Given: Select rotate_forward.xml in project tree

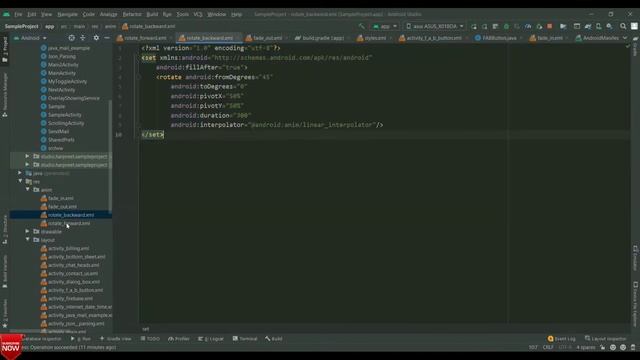Looking at the screenshot, I should (69, 223).
